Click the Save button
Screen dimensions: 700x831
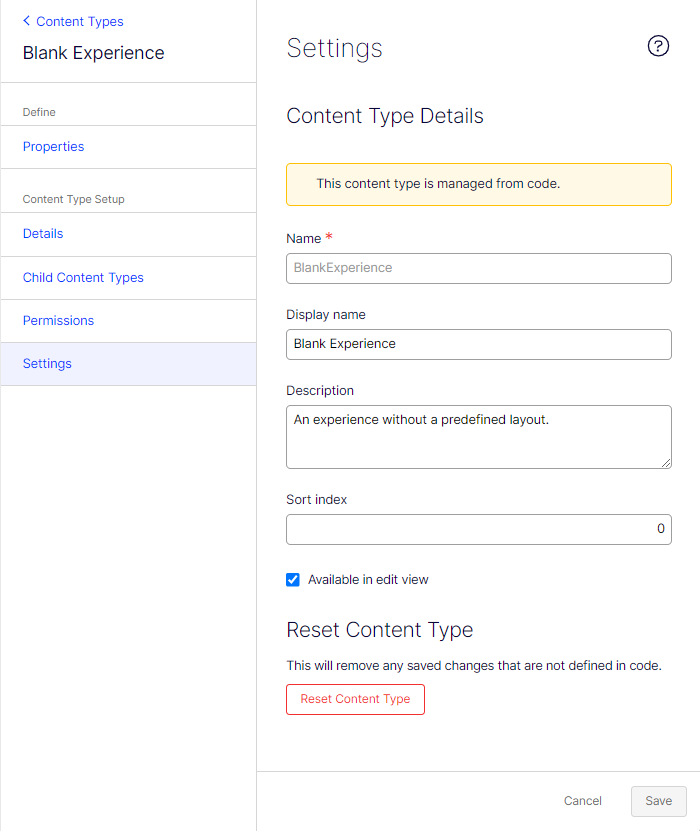tap(658, 801)
